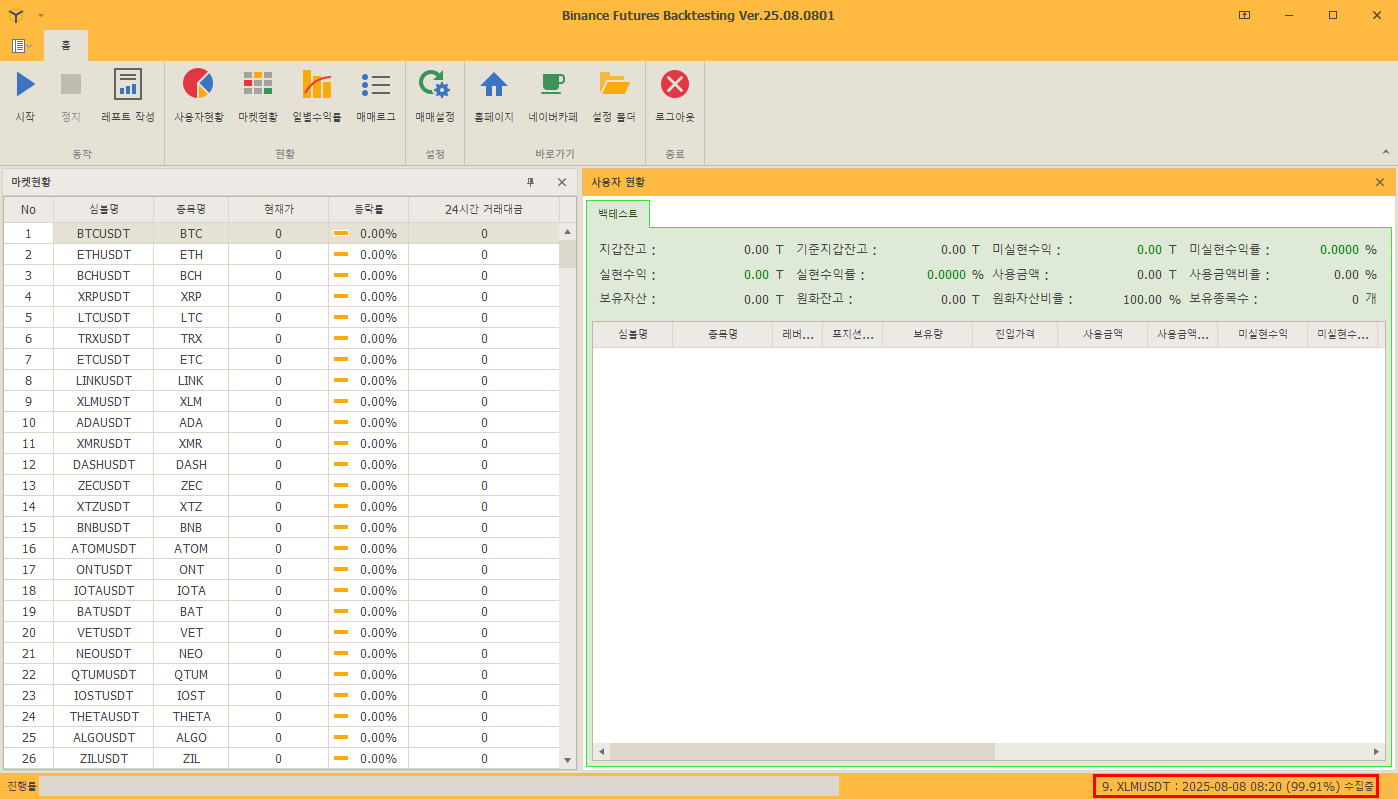Screen dimensions: 1398x799
Task: Close the 마켓현황 panel
Action: coord(562,182)
